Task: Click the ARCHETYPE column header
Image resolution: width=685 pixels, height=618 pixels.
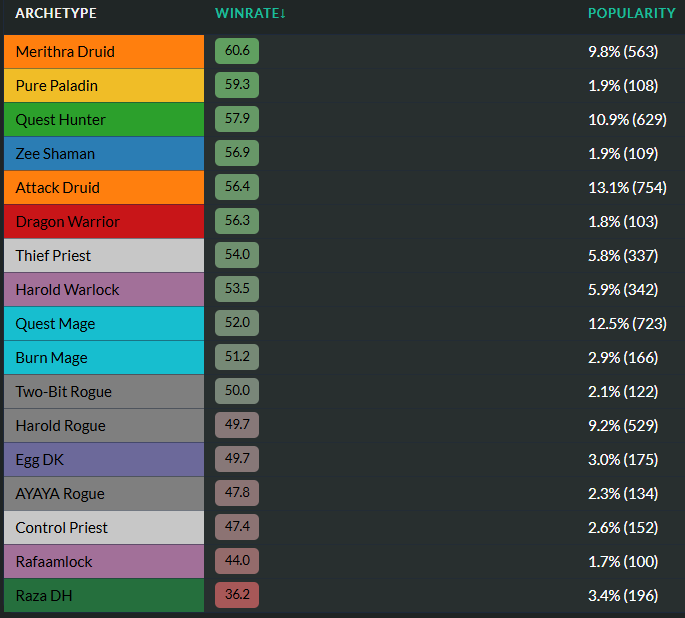Action: pyautogui.click(x=56, y=14)
